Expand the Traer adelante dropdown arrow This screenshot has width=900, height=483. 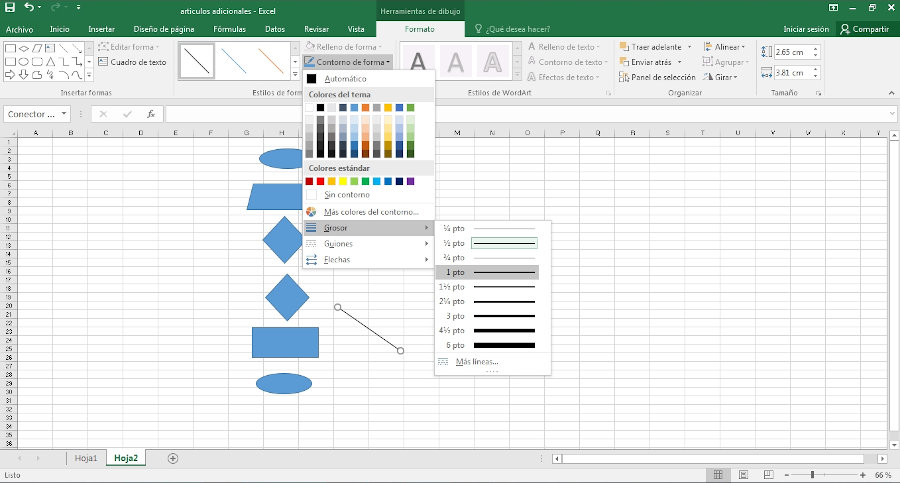click(689, 47)
